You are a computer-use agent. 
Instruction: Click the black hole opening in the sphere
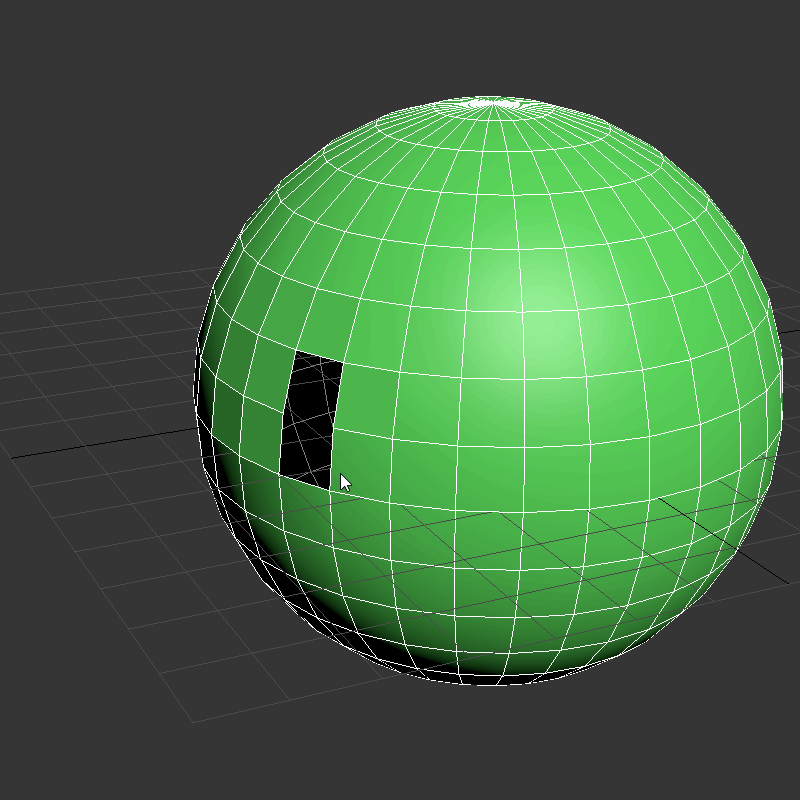pyautogui.click(x=310, y=420)
